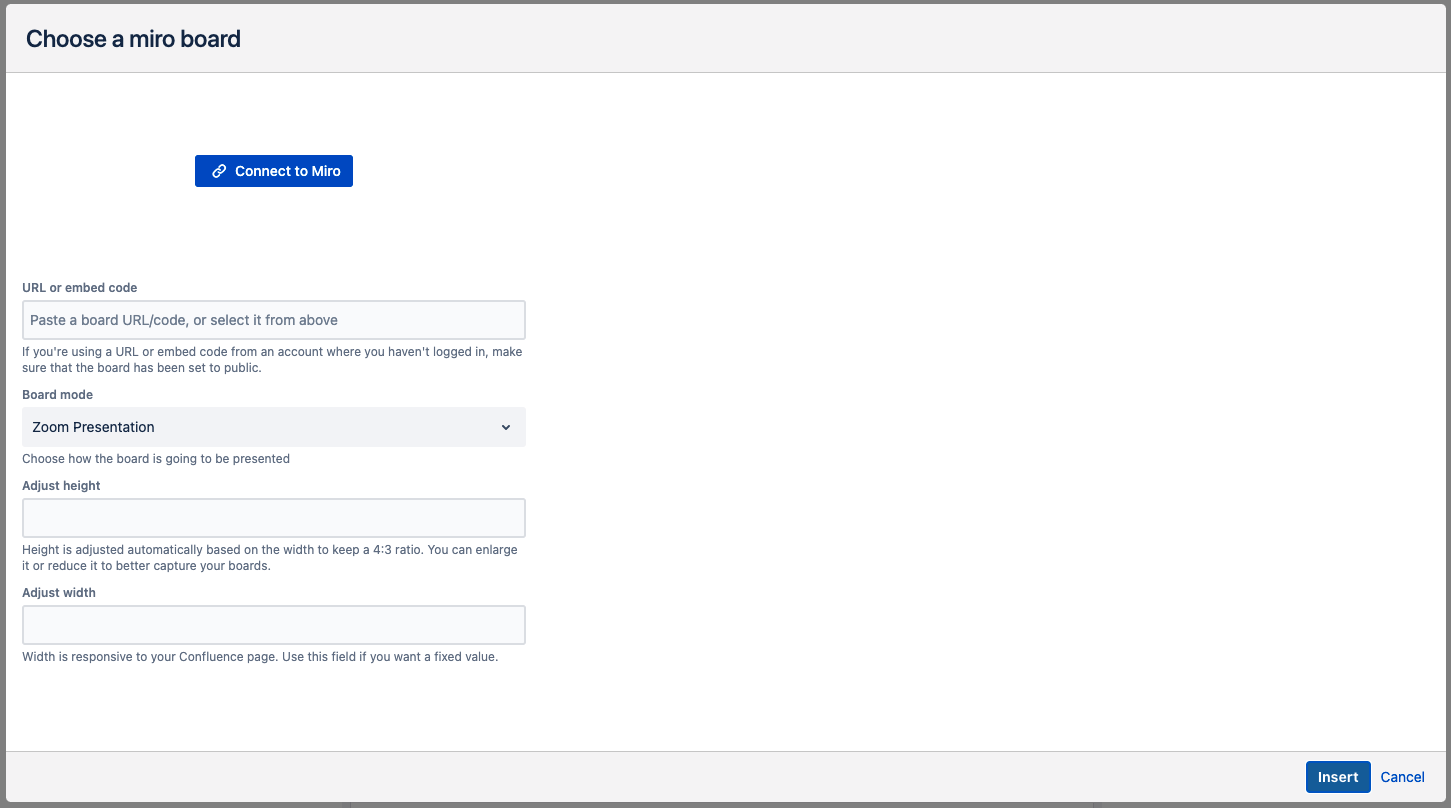Click the link icon in Connect to Miro

click(x=219, y=171)
